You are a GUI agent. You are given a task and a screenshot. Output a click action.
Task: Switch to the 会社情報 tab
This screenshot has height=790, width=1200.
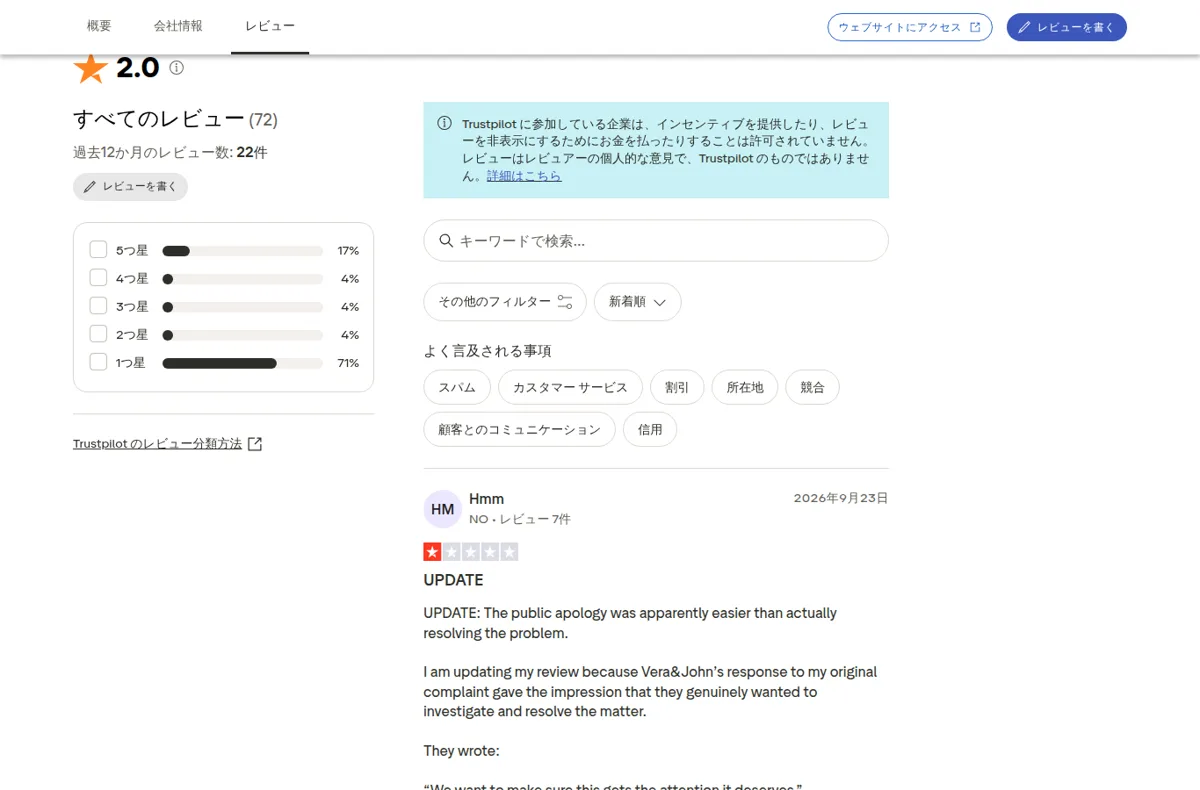(x=178, y=26)
